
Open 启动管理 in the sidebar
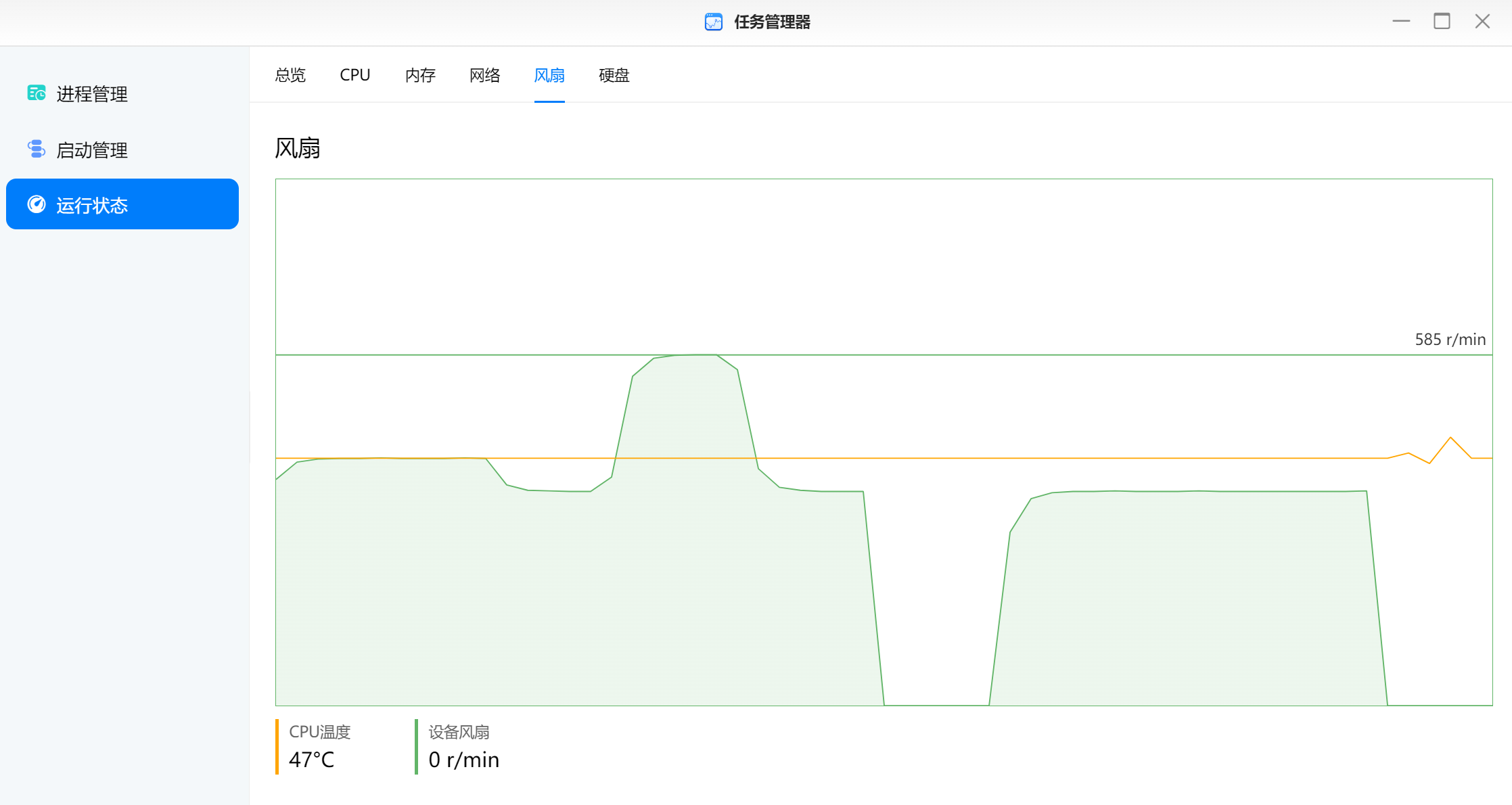pyautogui.click(x=92, y=149)
